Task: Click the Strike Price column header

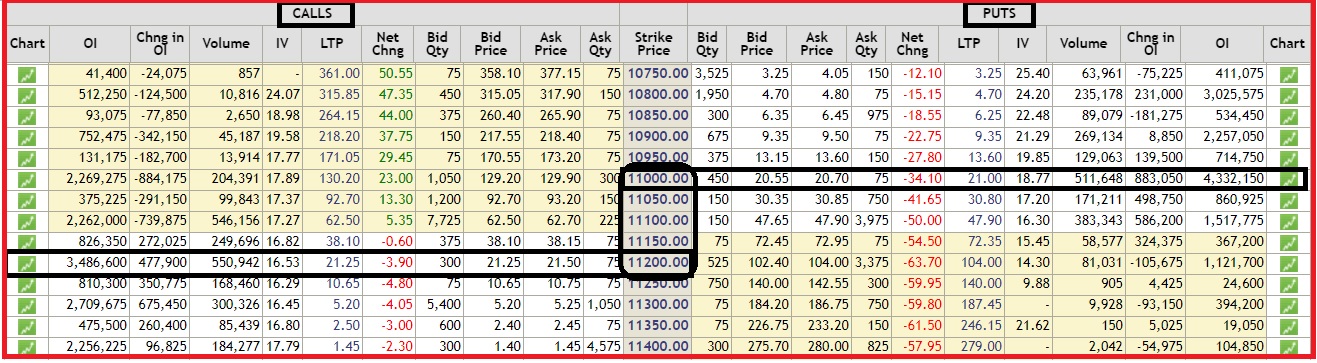Action: 654,44
